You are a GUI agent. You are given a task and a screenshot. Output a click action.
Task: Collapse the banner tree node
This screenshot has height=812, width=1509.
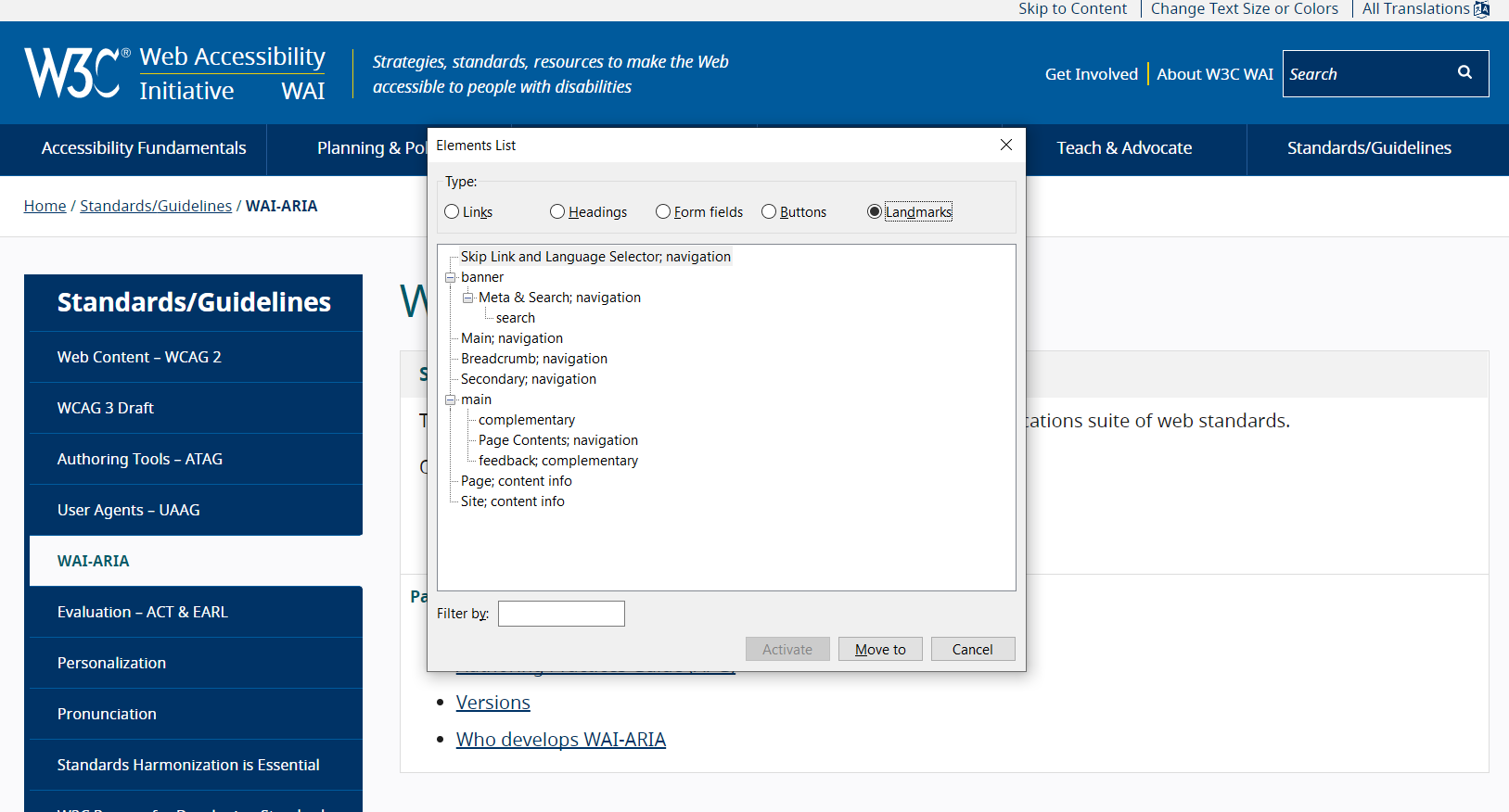tap(451, 277)
